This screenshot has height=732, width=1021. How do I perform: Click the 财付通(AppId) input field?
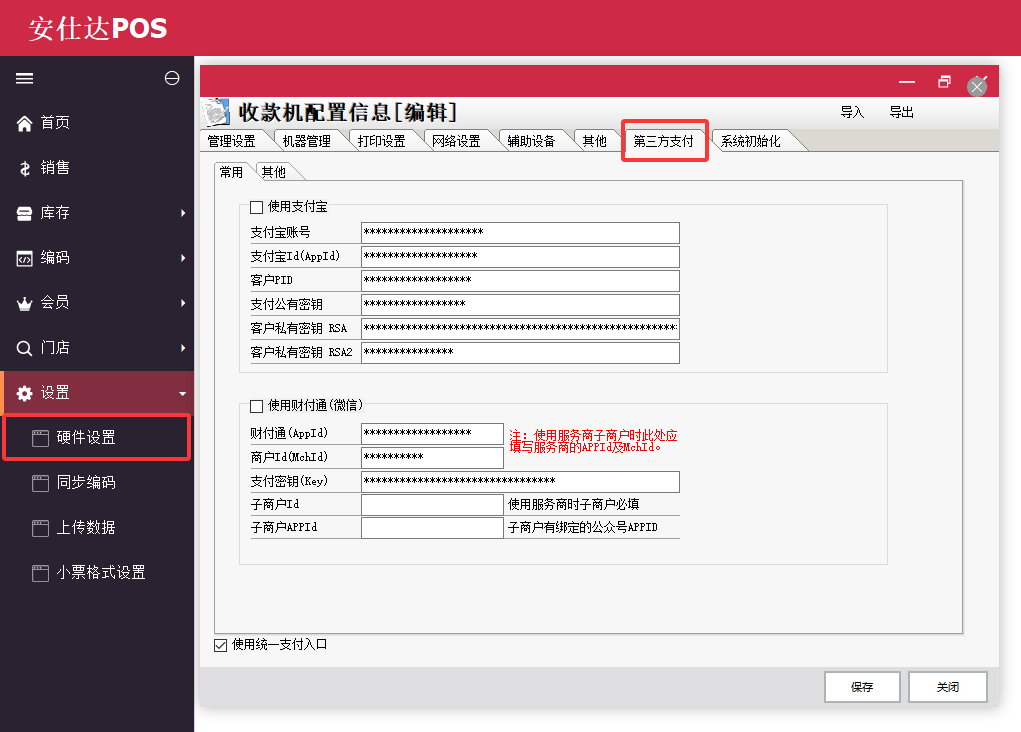[432, 434]
